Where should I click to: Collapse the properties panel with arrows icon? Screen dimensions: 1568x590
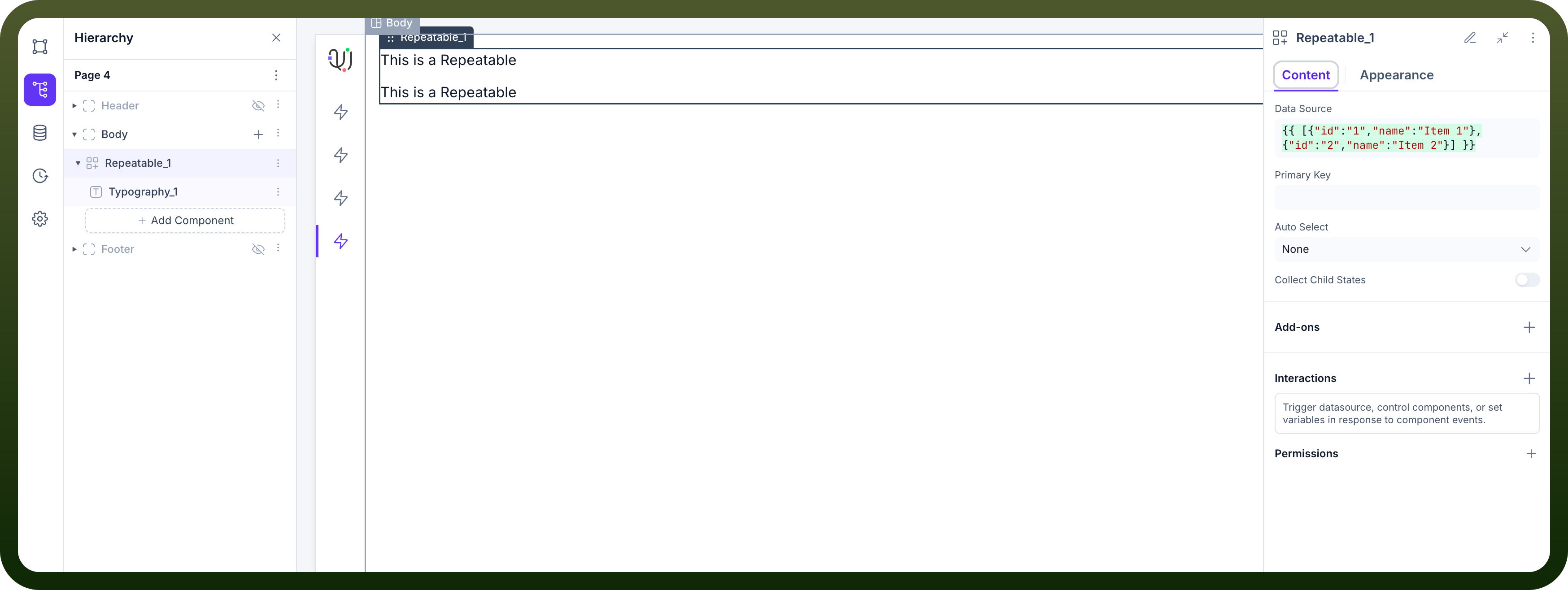pos(1502,38)
